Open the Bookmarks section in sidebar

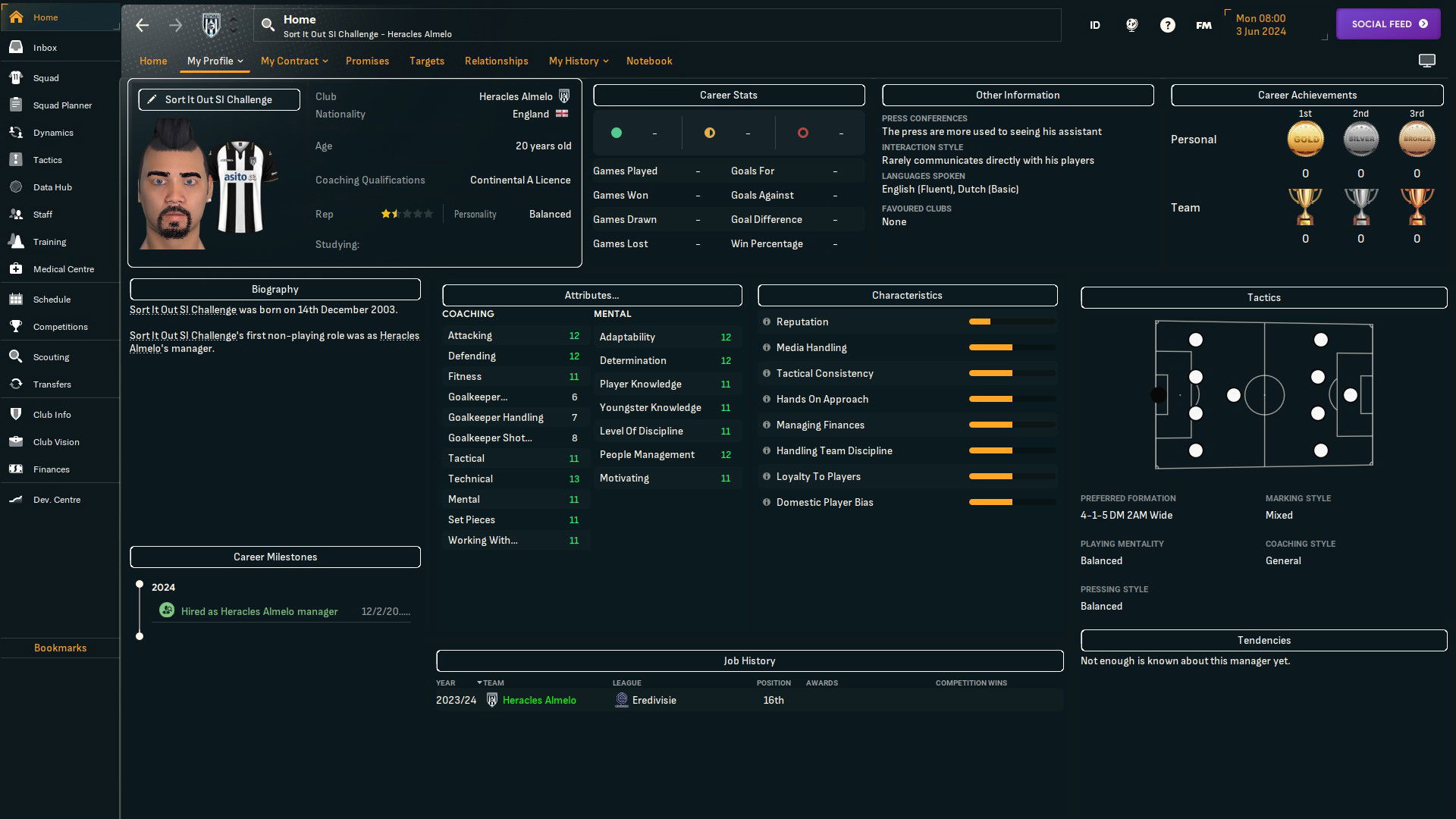pos(60,648)
